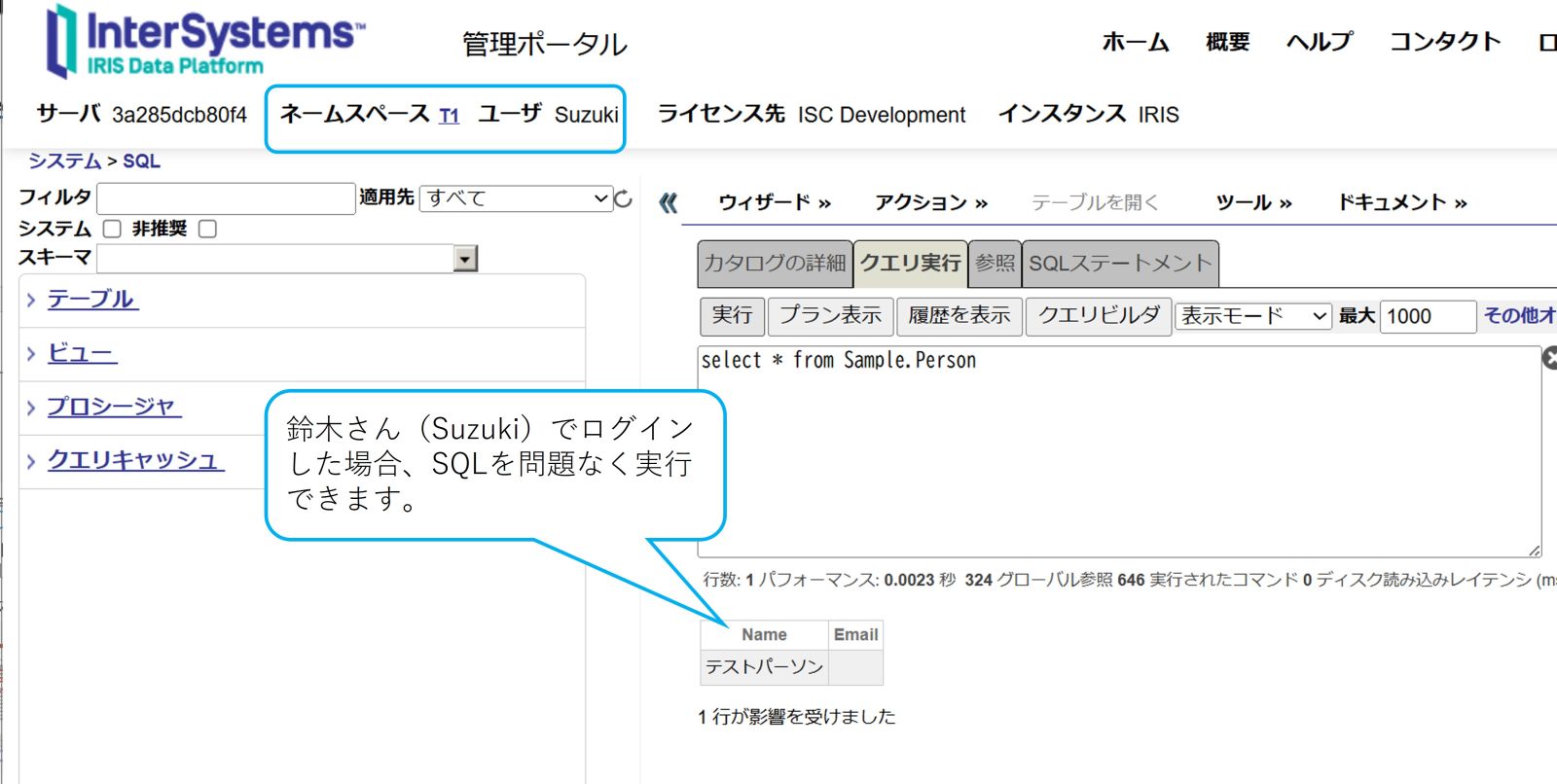Click the InterSystems IRIS logo

(204, 42)
